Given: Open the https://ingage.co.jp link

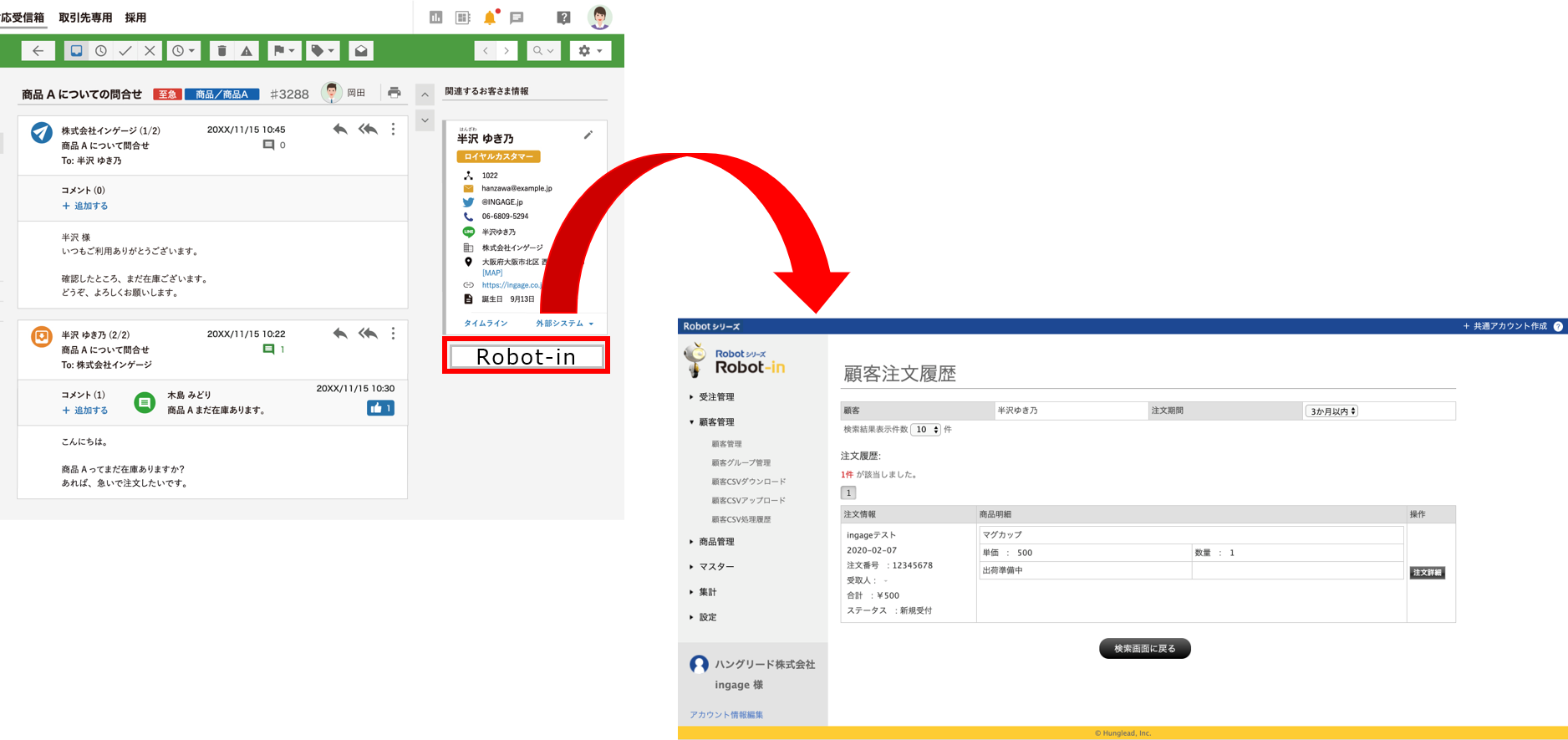Looking at the screenshot, I should tap(512, 285).
